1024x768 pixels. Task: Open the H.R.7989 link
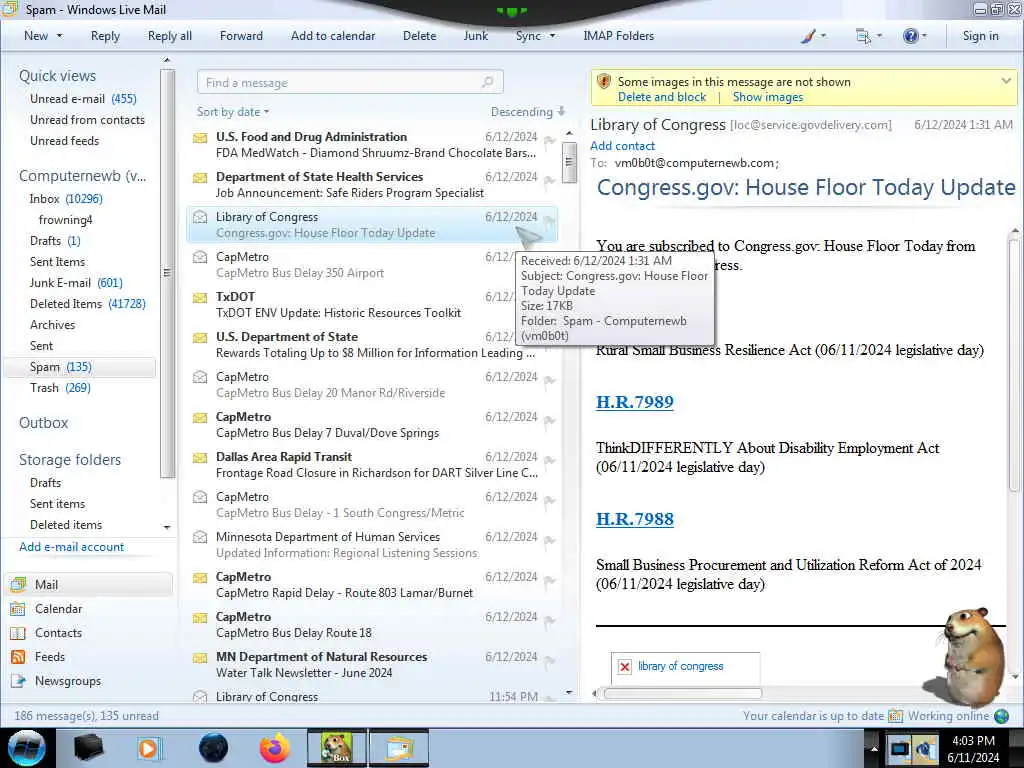point(634,402)
